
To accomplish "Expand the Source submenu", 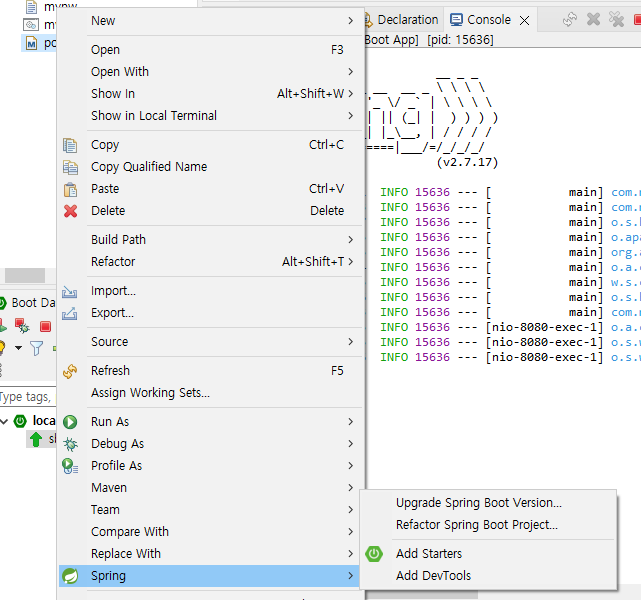I will [x=210, y=342].
